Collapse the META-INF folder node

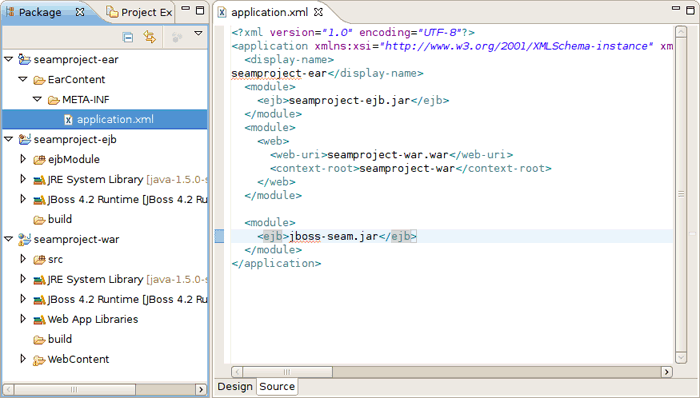click(x=37, y=99)
